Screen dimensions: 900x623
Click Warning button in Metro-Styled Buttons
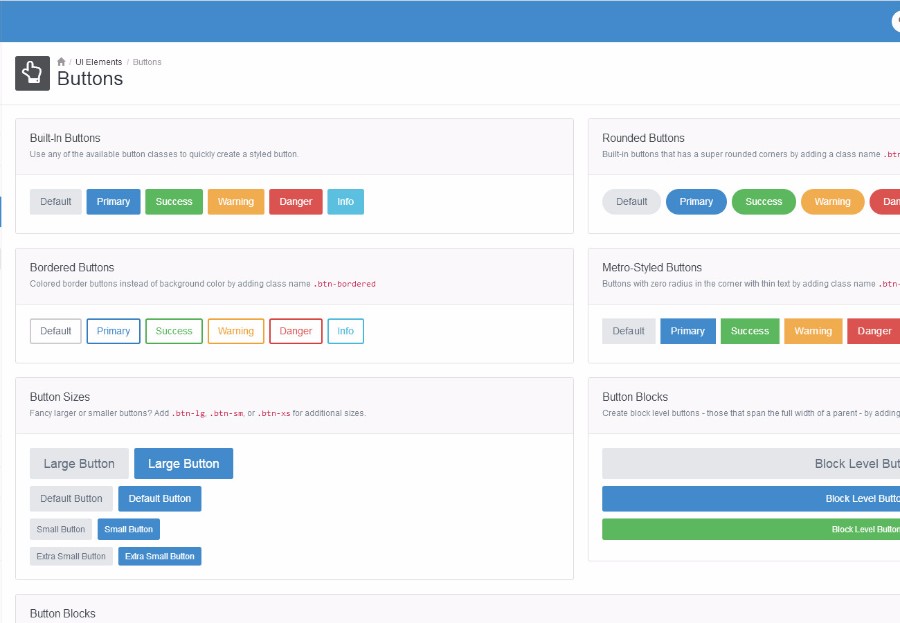click(813, 331)
